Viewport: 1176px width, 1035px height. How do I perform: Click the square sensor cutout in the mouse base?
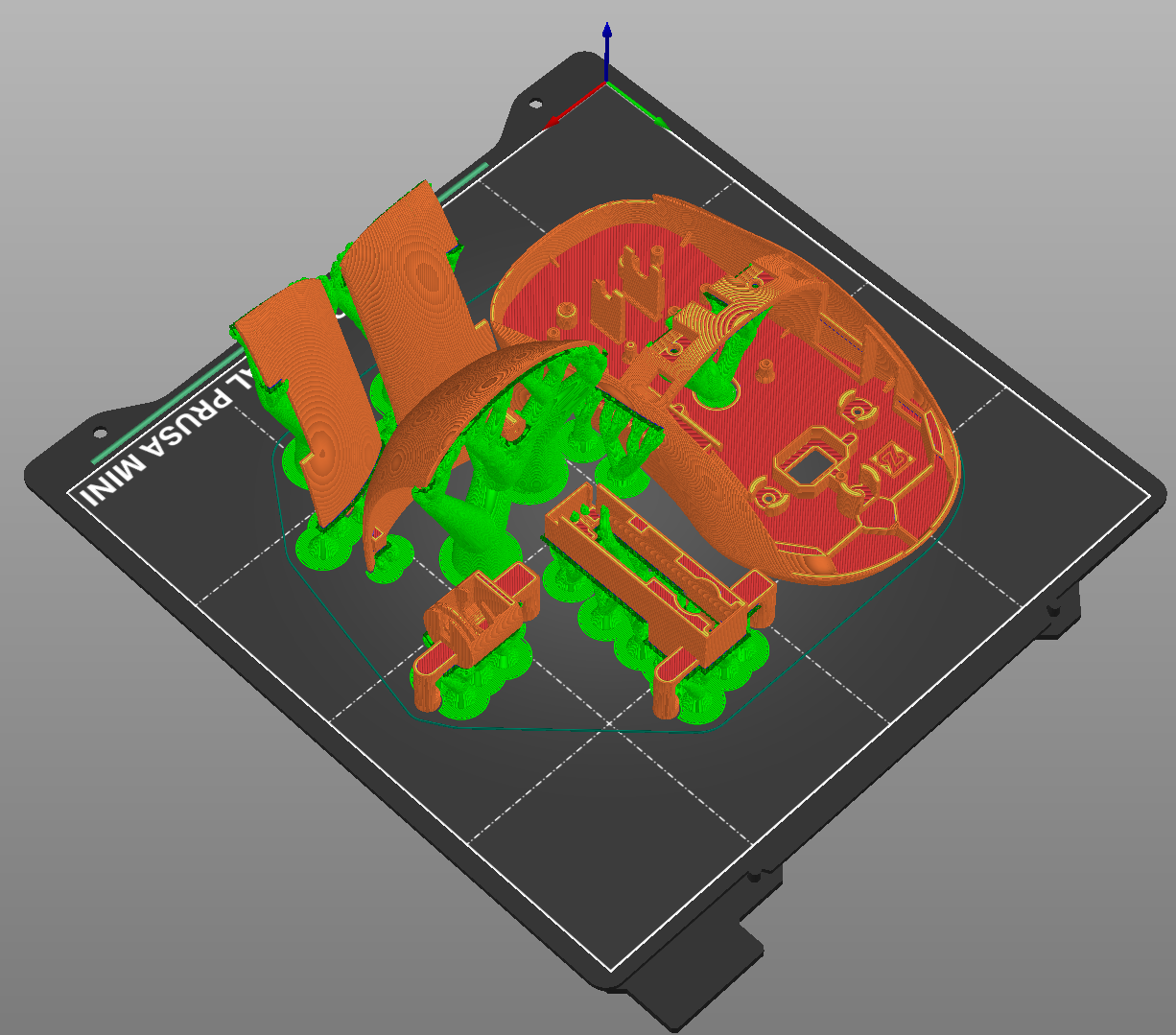point(815,467)
